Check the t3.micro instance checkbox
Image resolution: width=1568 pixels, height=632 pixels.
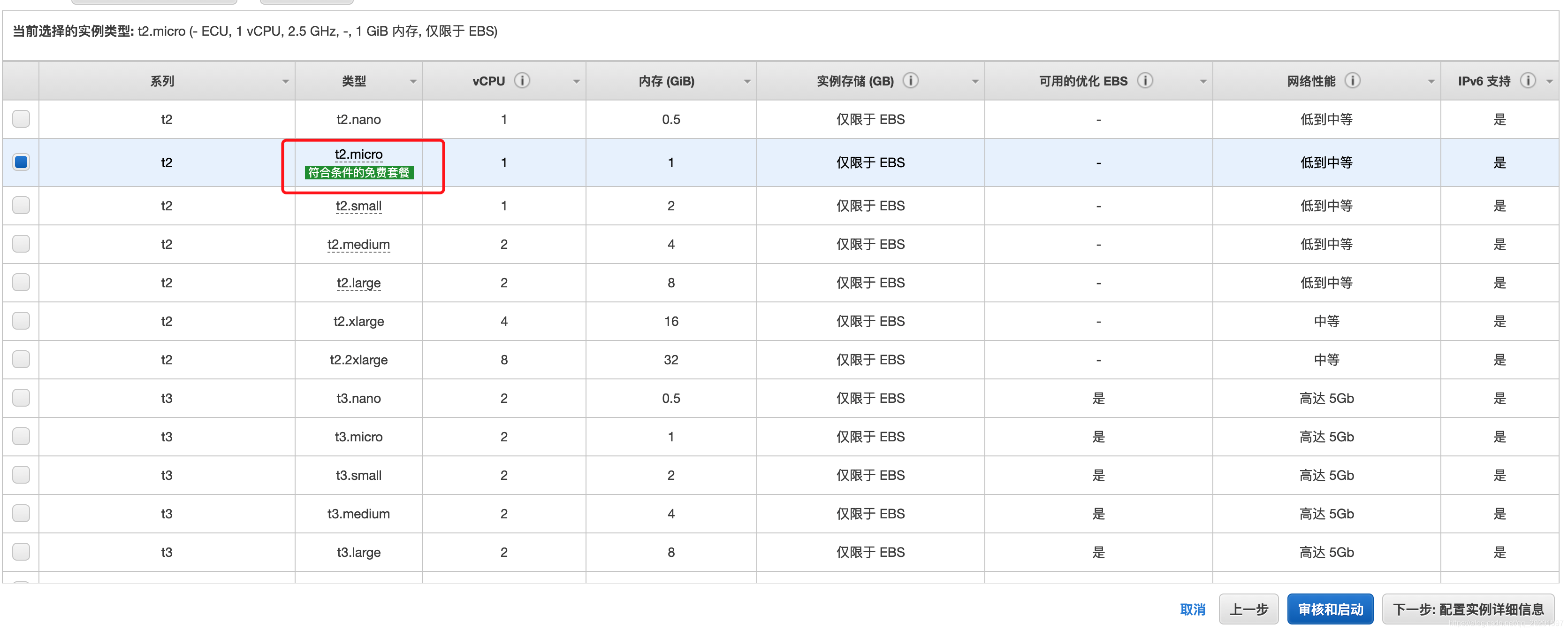click(21, 436)
